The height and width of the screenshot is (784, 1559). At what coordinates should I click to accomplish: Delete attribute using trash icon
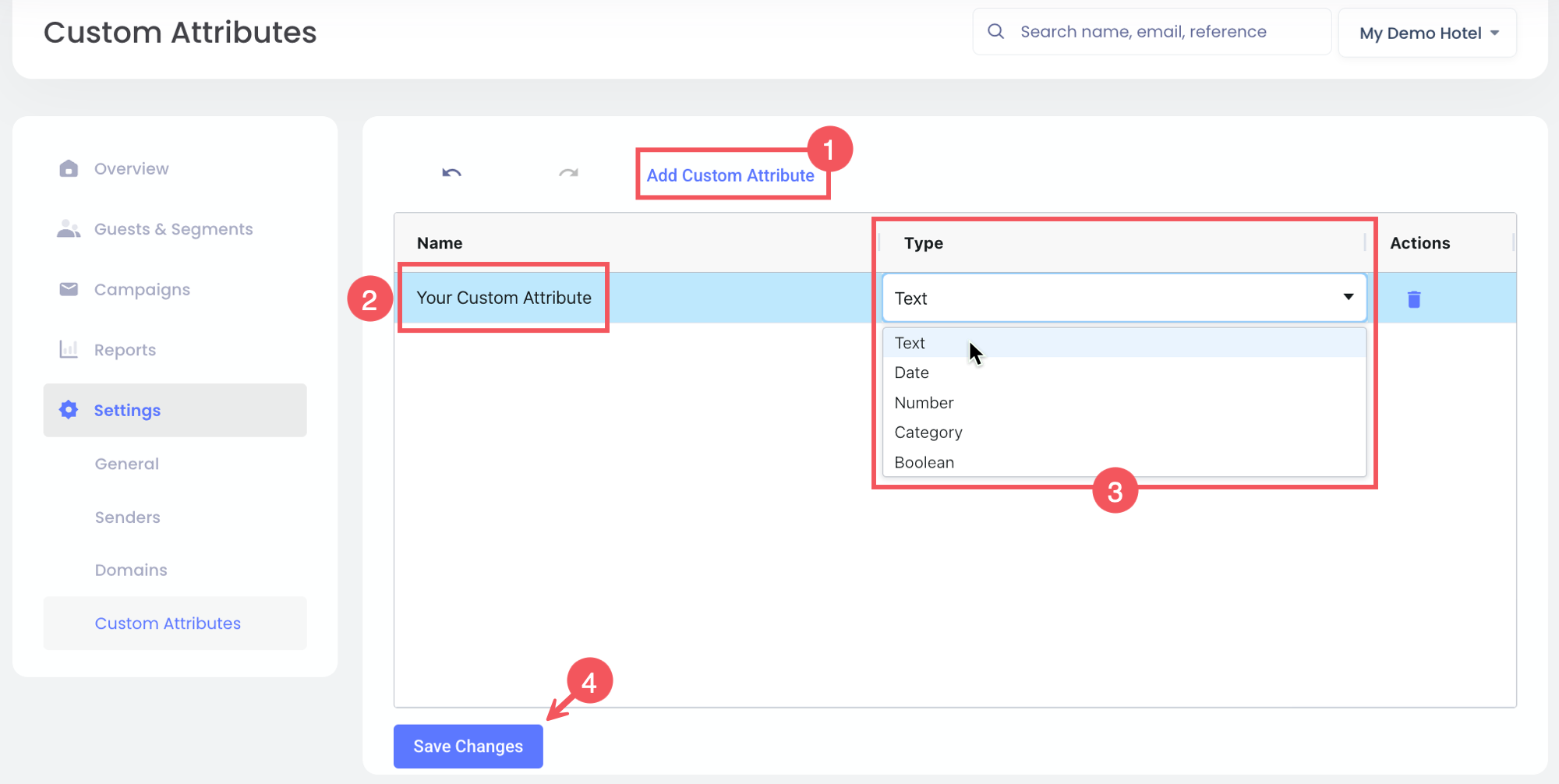1413,299
